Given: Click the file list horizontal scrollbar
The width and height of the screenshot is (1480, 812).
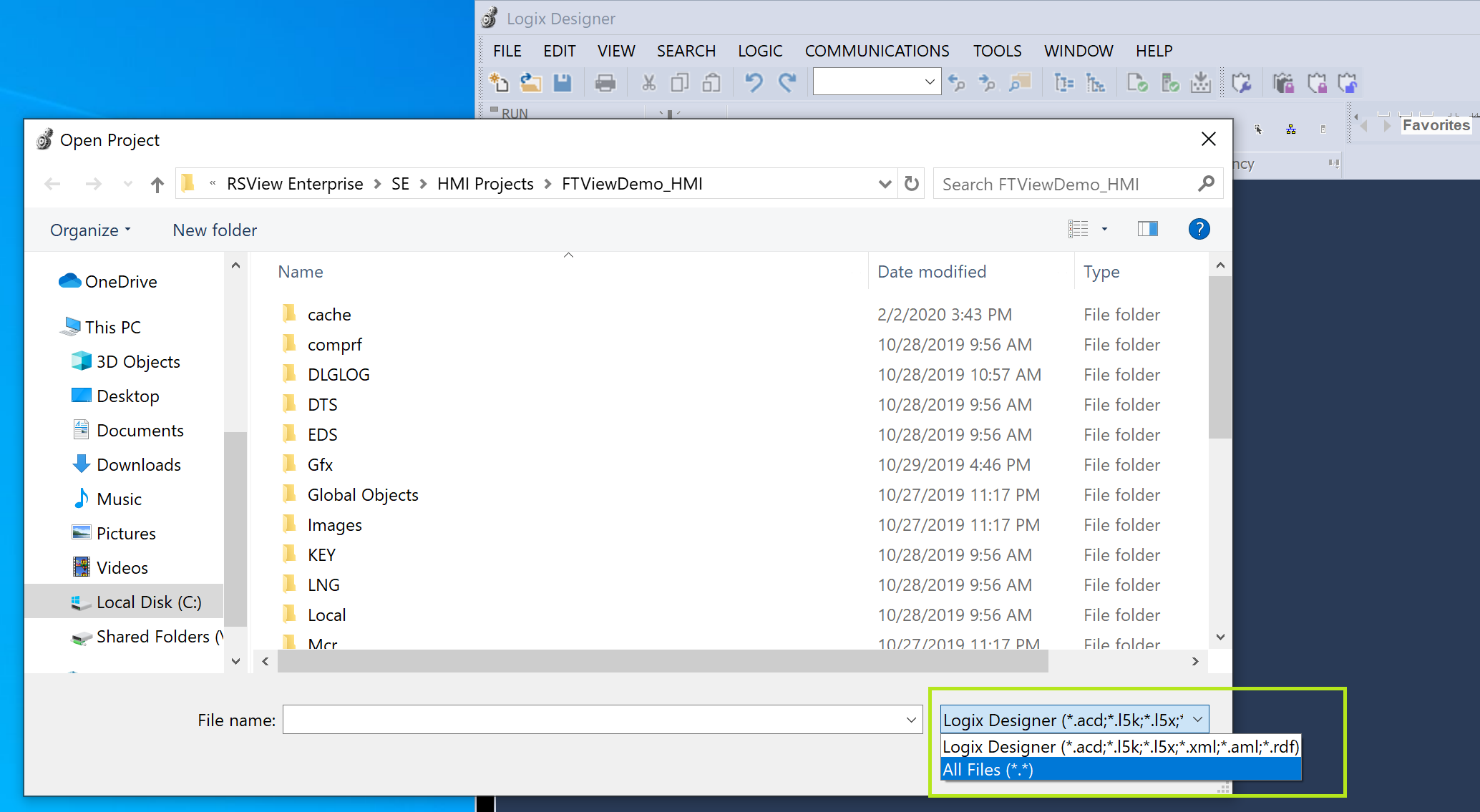Looking at the screenshot, I should [x=663, y=662].
